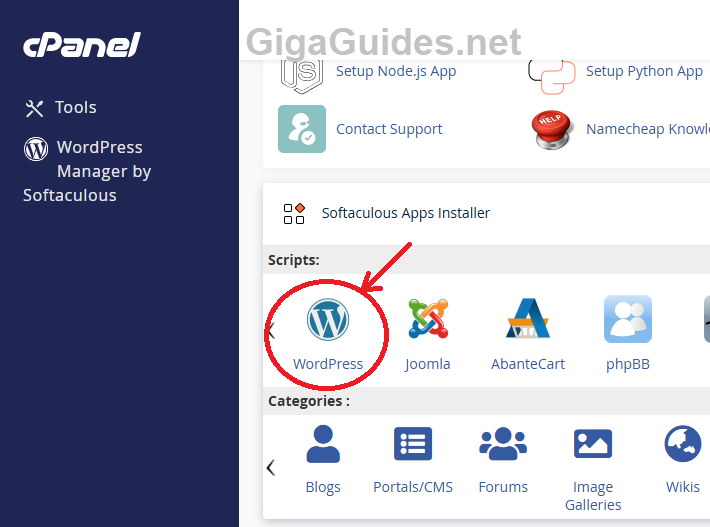710x527 pixels.
Task: Click the AbanteCart script logo
Action: (528, 318)
